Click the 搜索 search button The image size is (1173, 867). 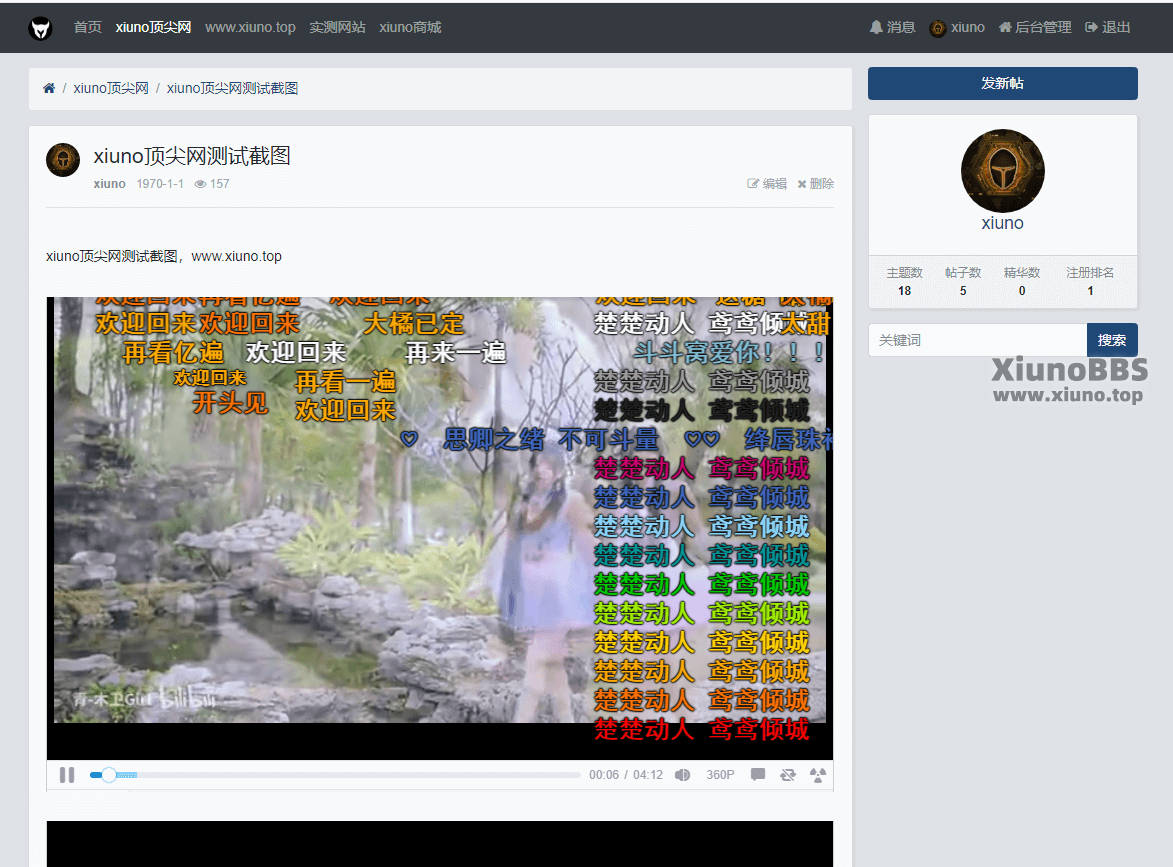pyautogui.click(x=1112, y=340)
